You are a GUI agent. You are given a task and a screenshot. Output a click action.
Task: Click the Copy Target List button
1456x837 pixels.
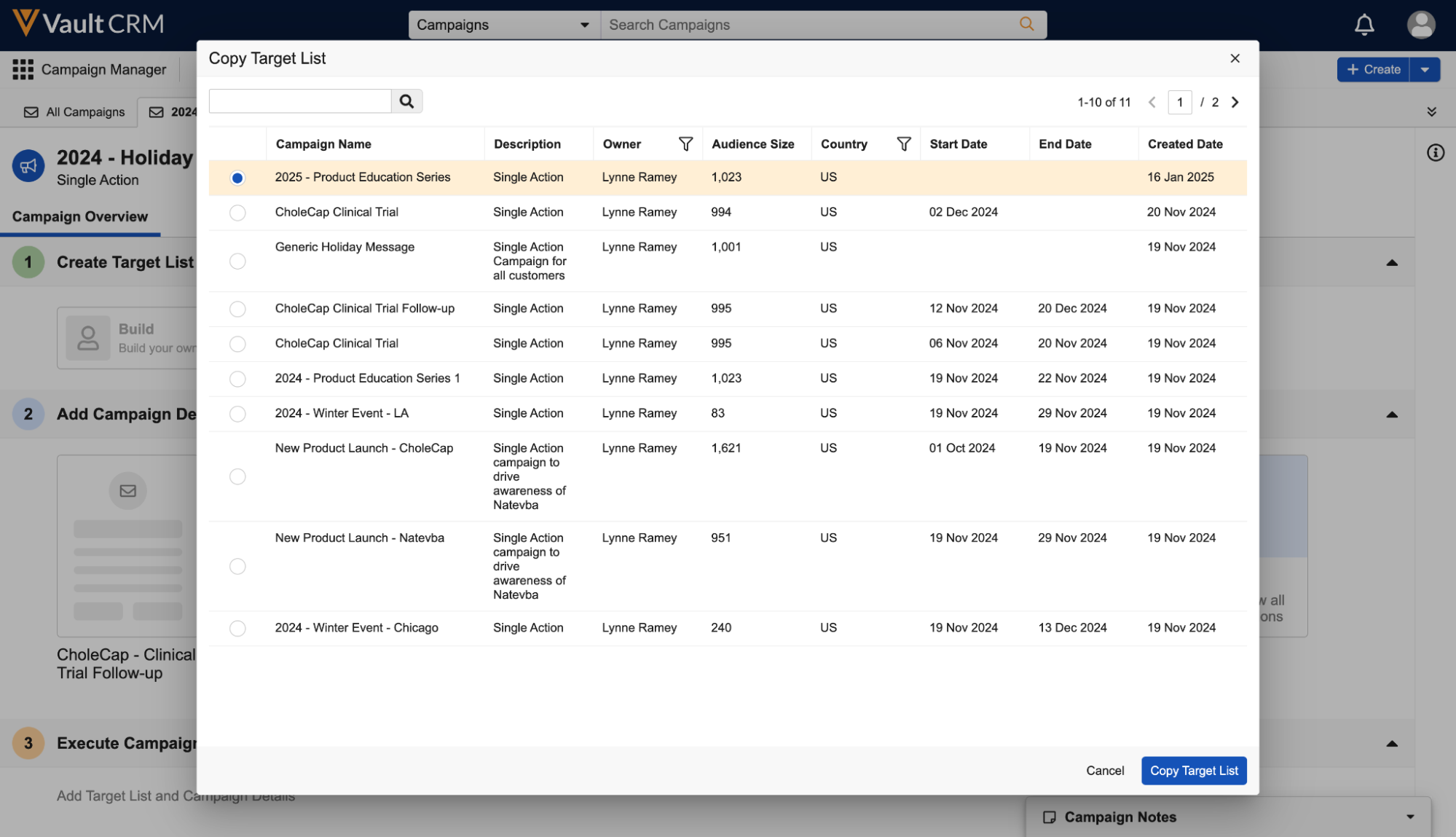1193,771
